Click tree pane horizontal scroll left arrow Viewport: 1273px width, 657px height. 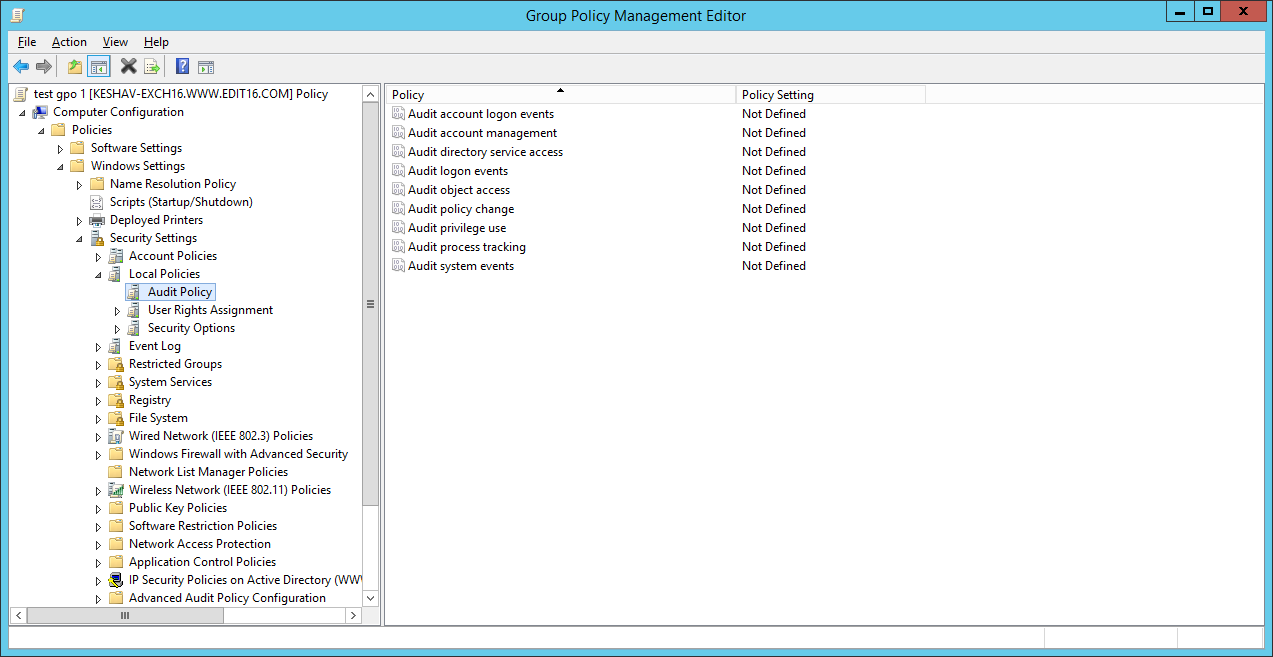pos(18,616)
